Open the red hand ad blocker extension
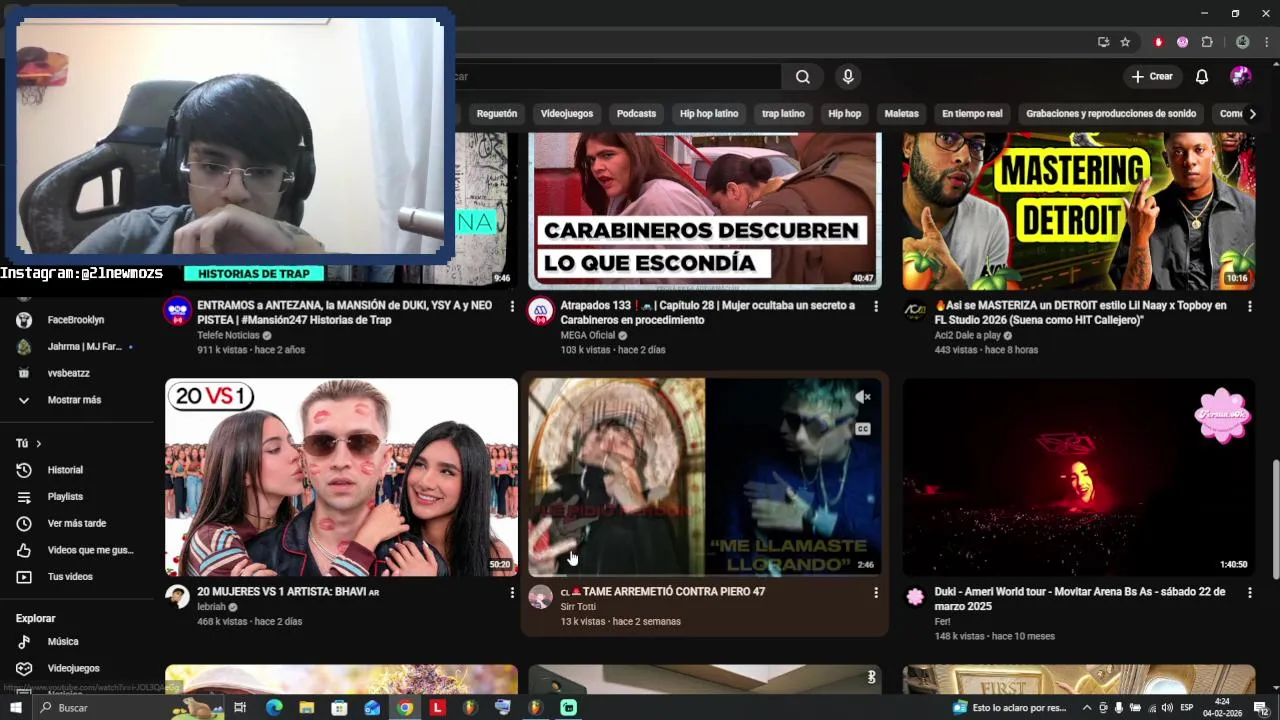Image resolution: width=1280 pixels, height=720 pixels. (1159, 42)
